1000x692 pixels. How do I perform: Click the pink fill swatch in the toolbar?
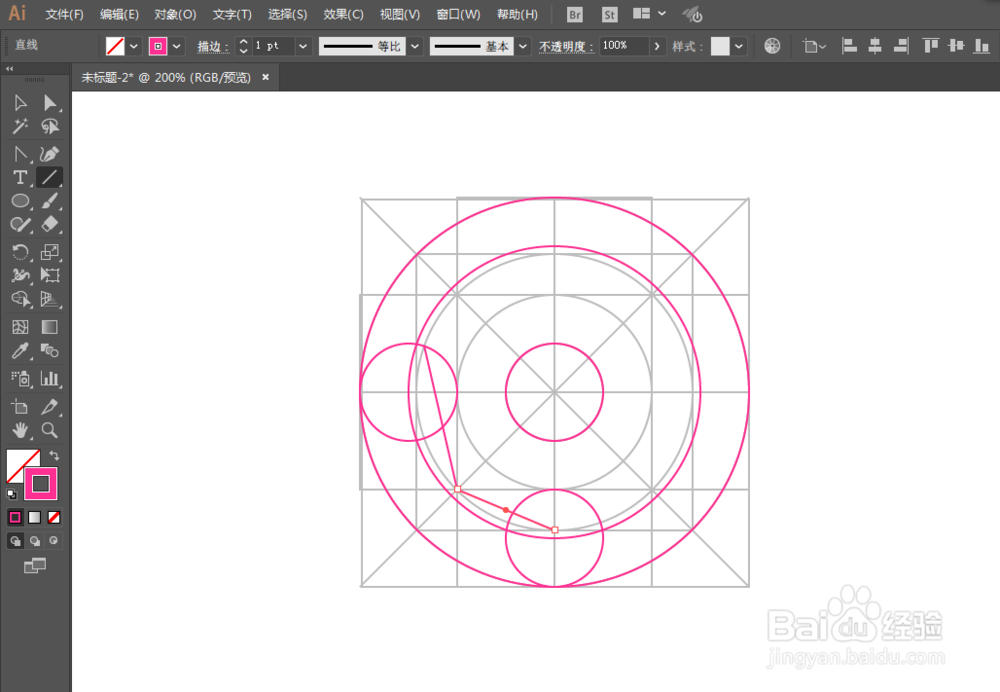[41, 484]
